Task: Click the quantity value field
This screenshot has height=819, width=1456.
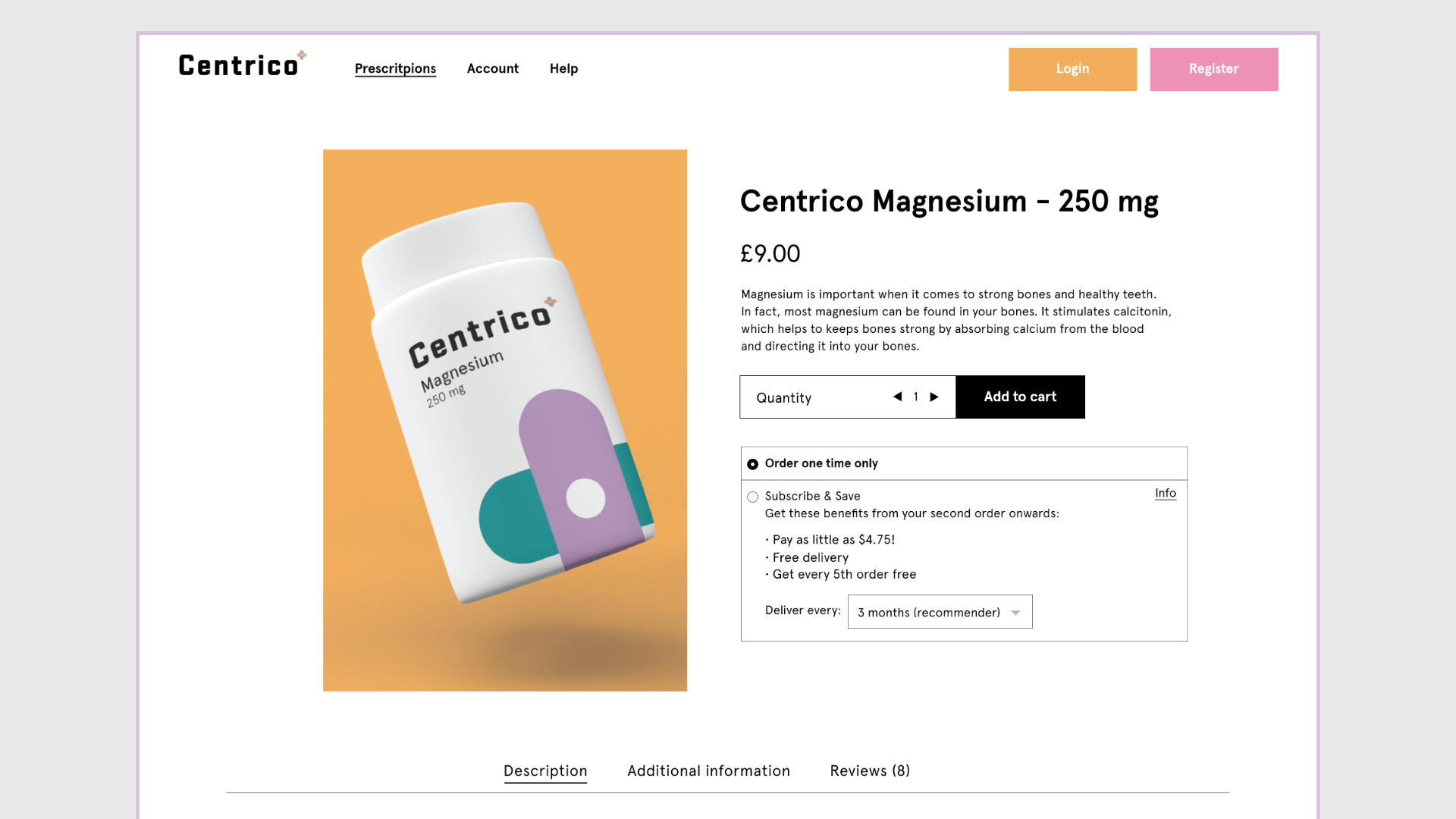Action: 915,397
